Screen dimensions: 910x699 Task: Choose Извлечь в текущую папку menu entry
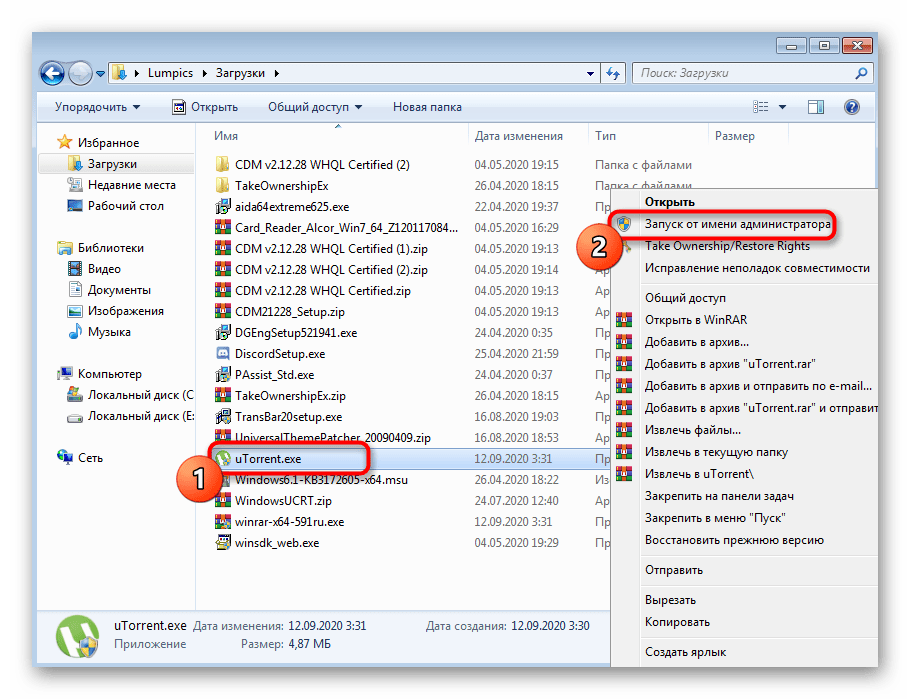point(716,452)
